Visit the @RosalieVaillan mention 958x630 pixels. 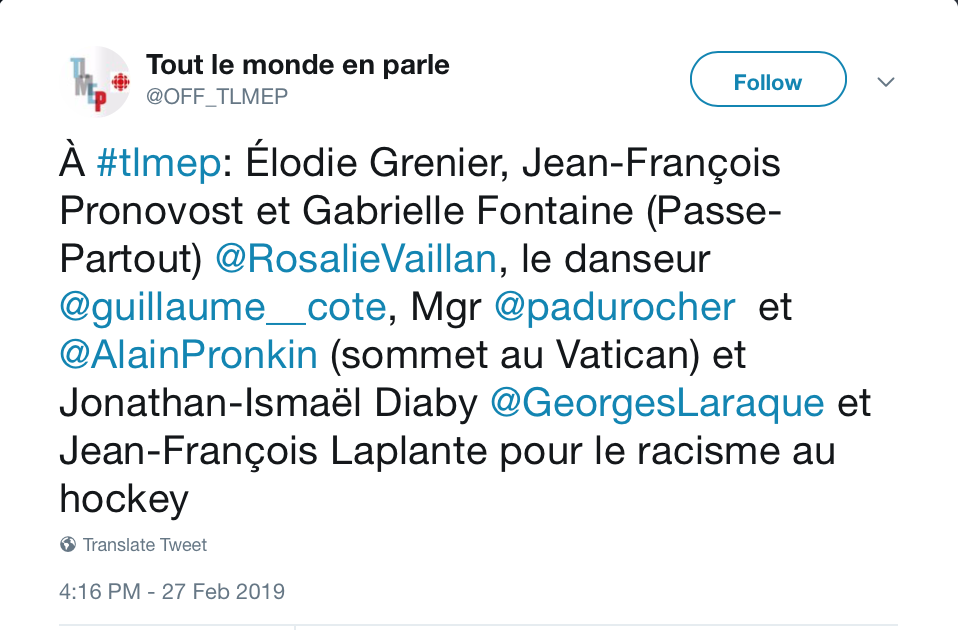(x=356, y=258)
